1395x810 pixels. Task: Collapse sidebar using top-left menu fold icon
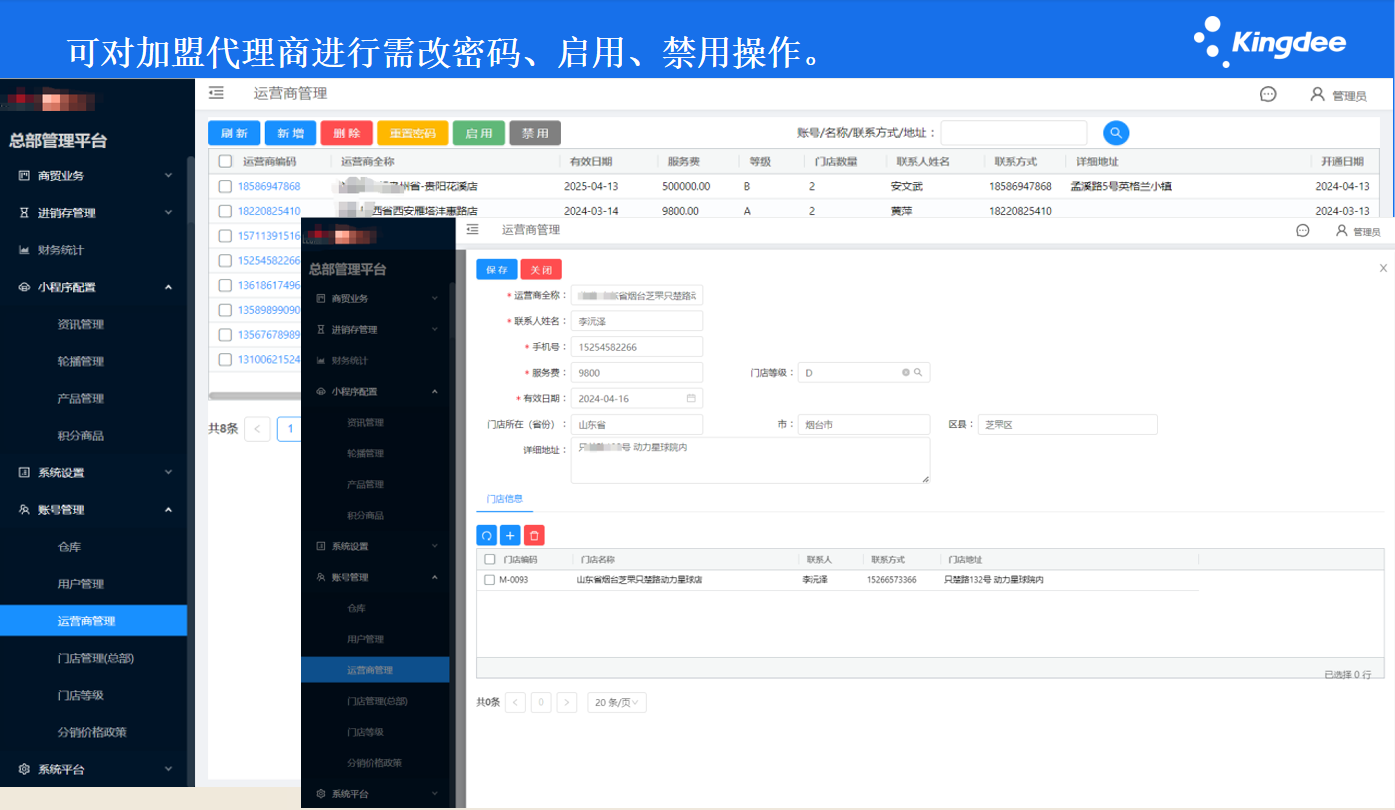coord(216,93)
